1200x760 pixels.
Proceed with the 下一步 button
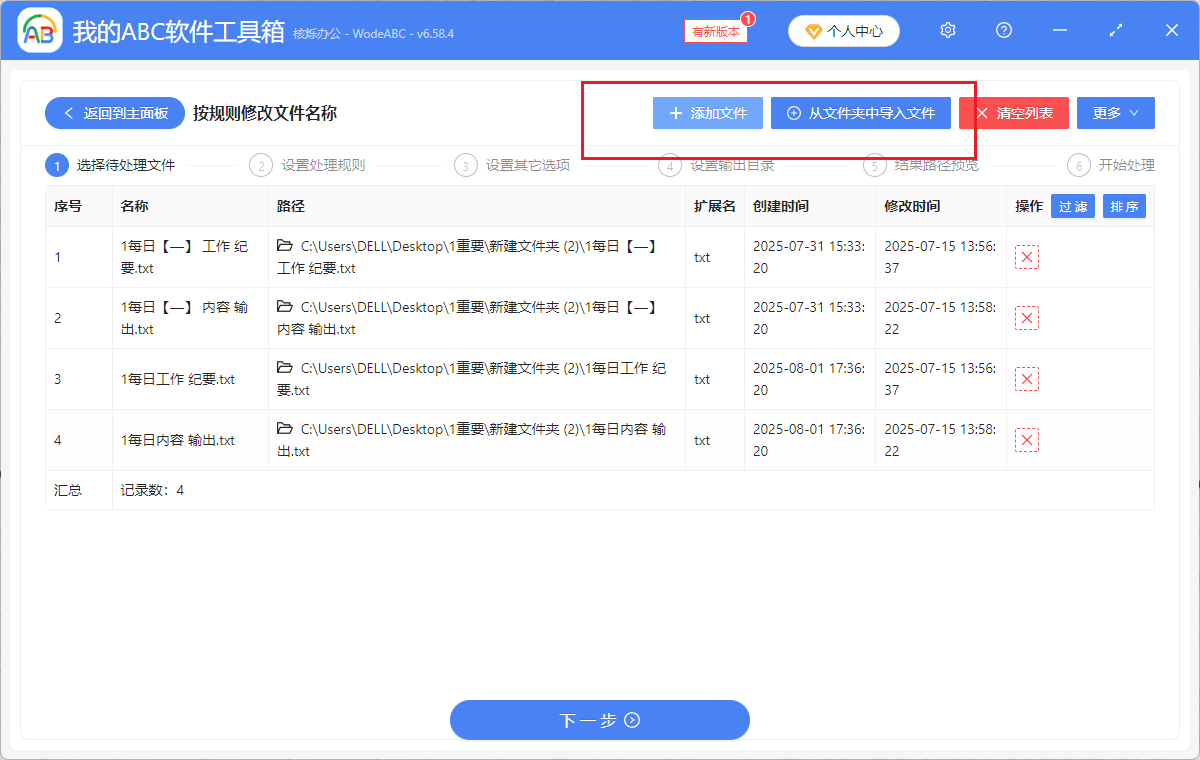[599, 720]
